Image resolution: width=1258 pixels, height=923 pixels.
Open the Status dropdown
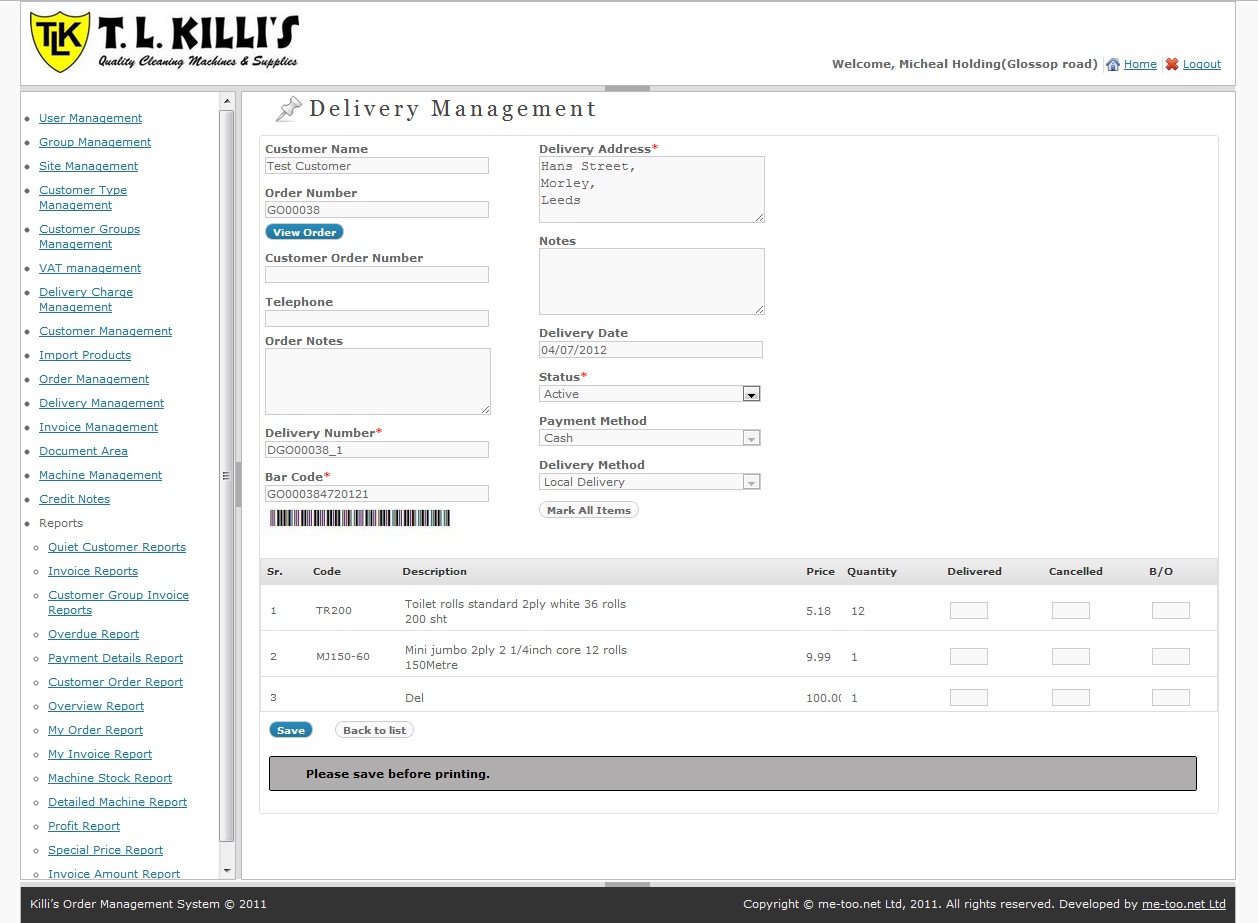pyautogui.click(x=650, y=394)
